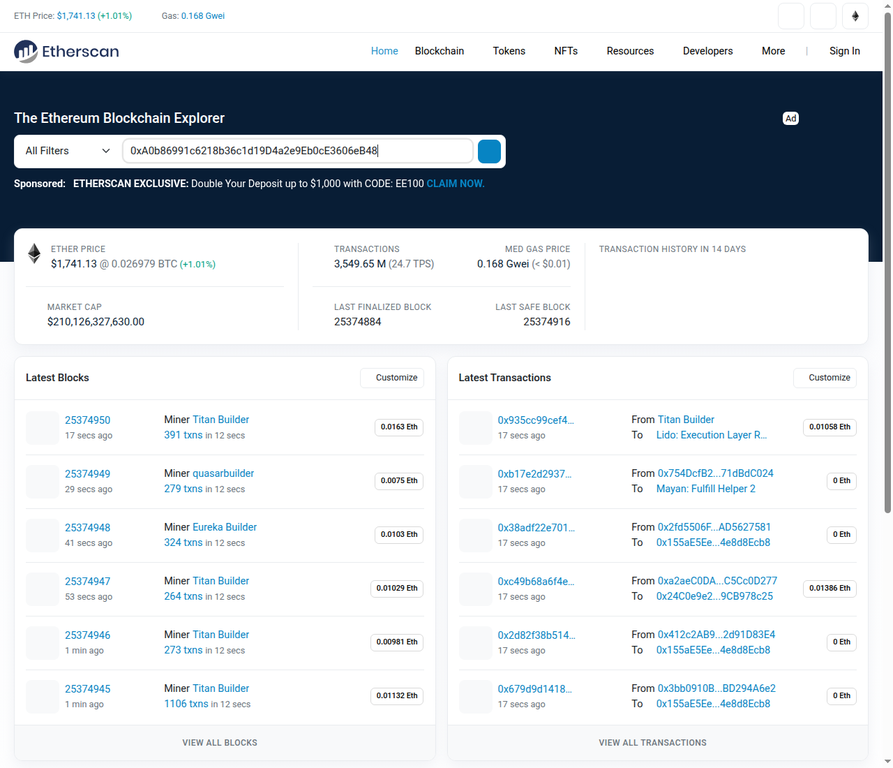The height and width of the screenshot is (768, 893).
Task: Open block 25374949
Action: pos(88,474)
